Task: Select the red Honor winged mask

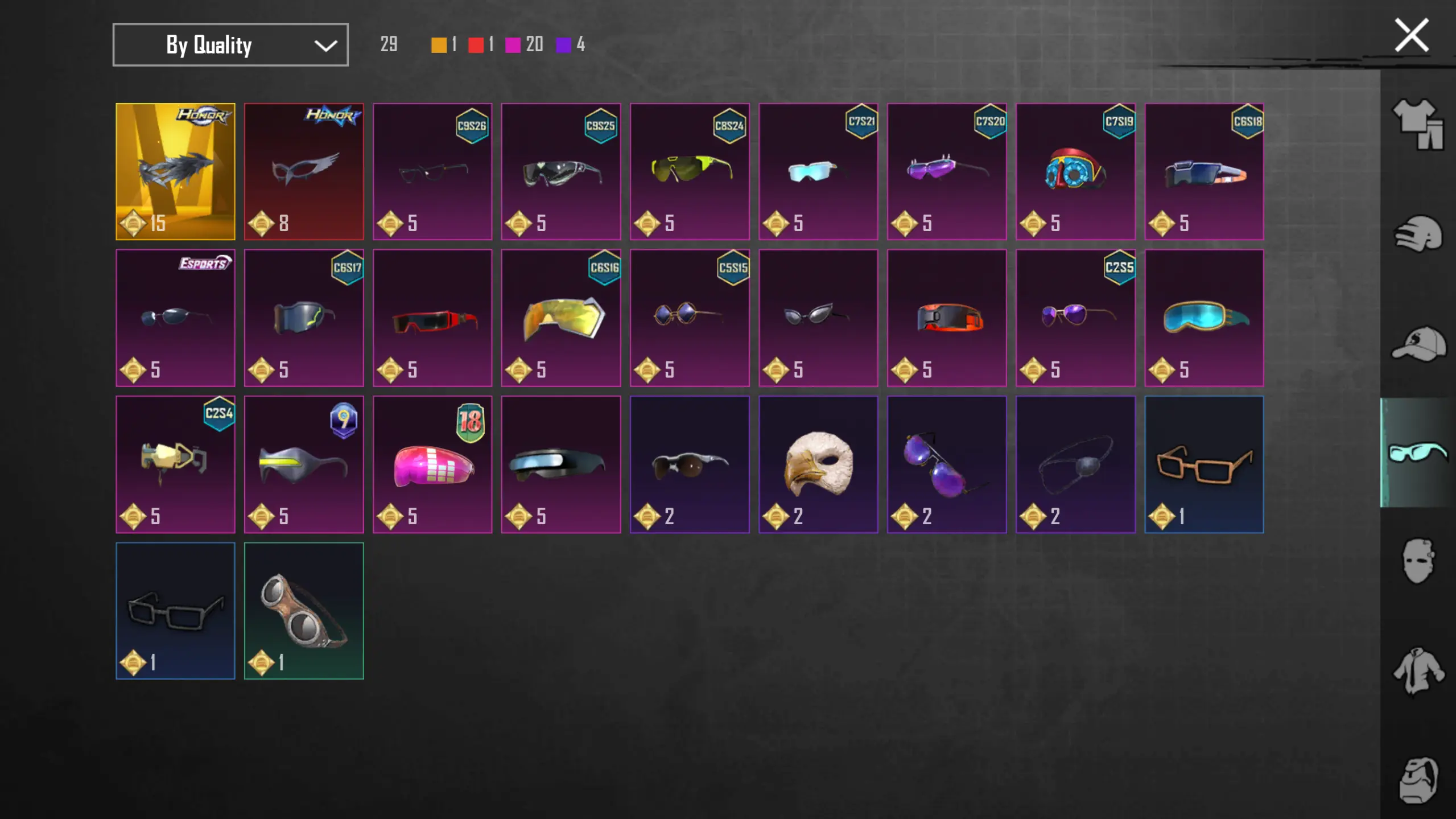Action: (x=304, y=171)
